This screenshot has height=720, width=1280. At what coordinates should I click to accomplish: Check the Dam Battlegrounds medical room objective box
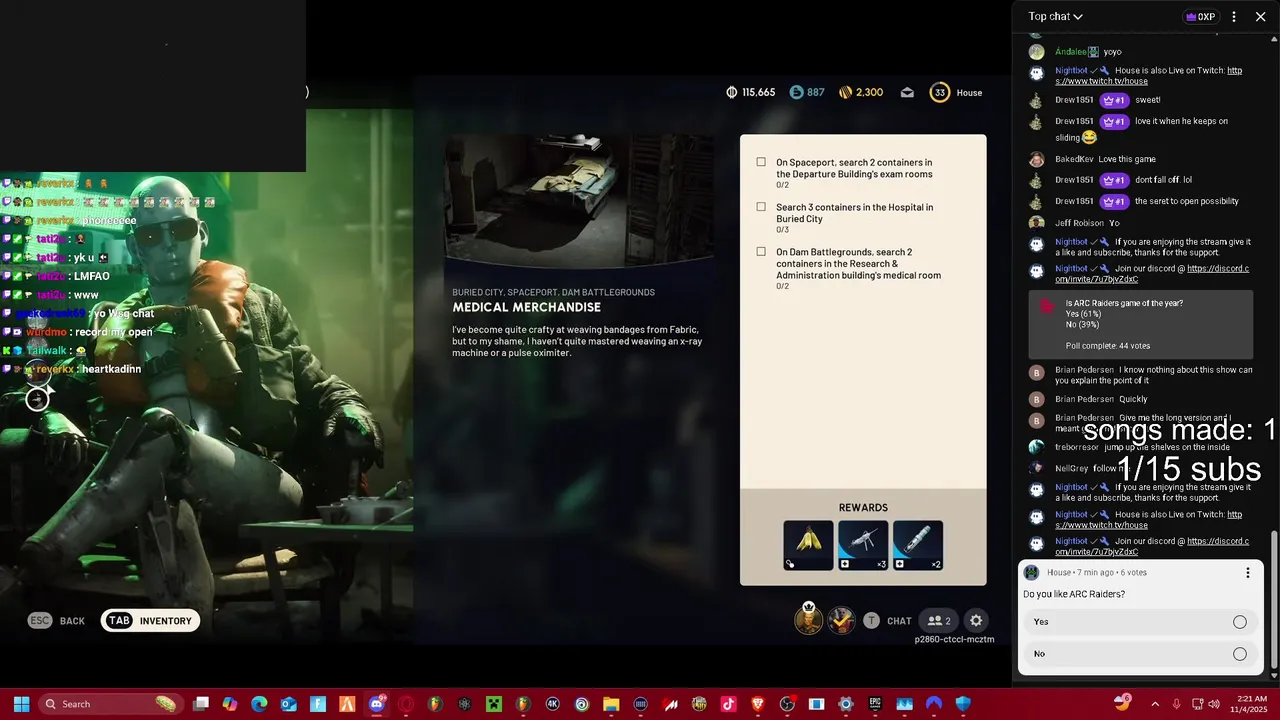coord(761,252)
